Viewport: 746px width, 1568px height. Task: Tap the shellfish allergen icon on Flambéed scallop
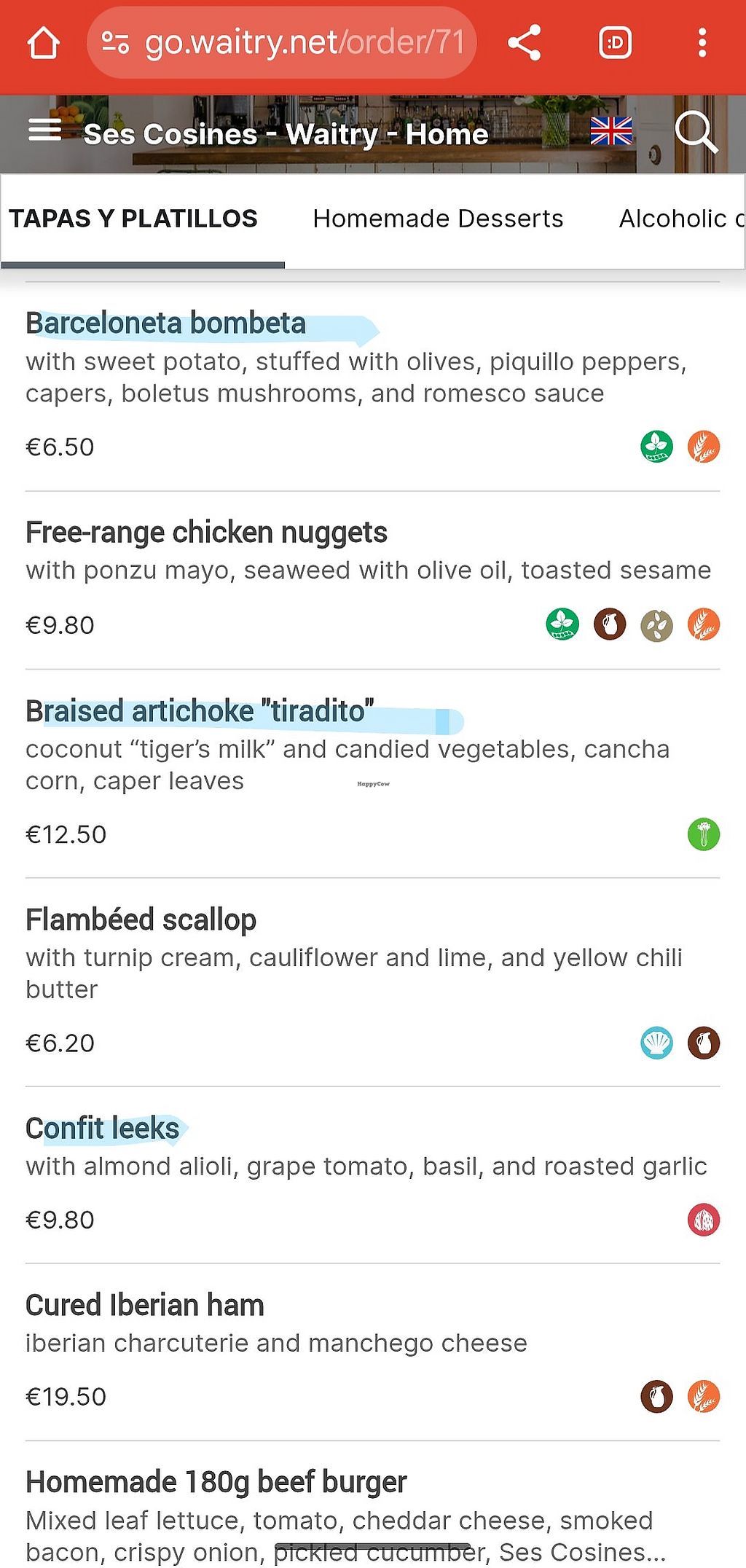click(x=656, y=1043)
